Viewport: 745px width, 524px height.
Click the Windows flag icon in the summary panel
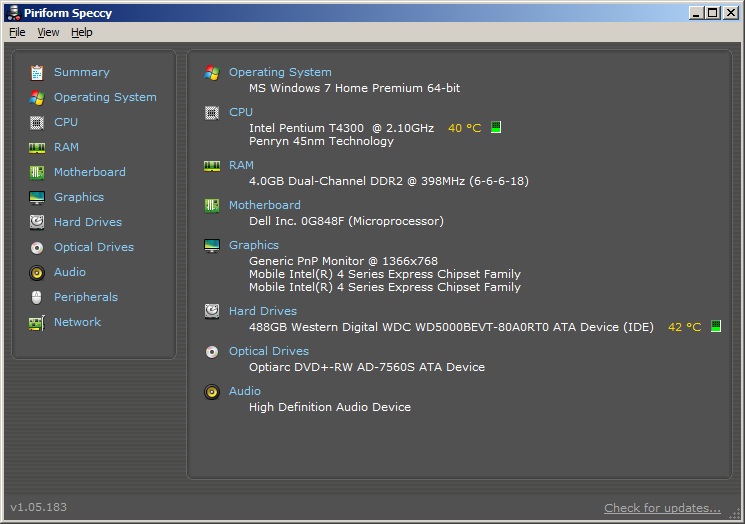(x=212, y=73)
